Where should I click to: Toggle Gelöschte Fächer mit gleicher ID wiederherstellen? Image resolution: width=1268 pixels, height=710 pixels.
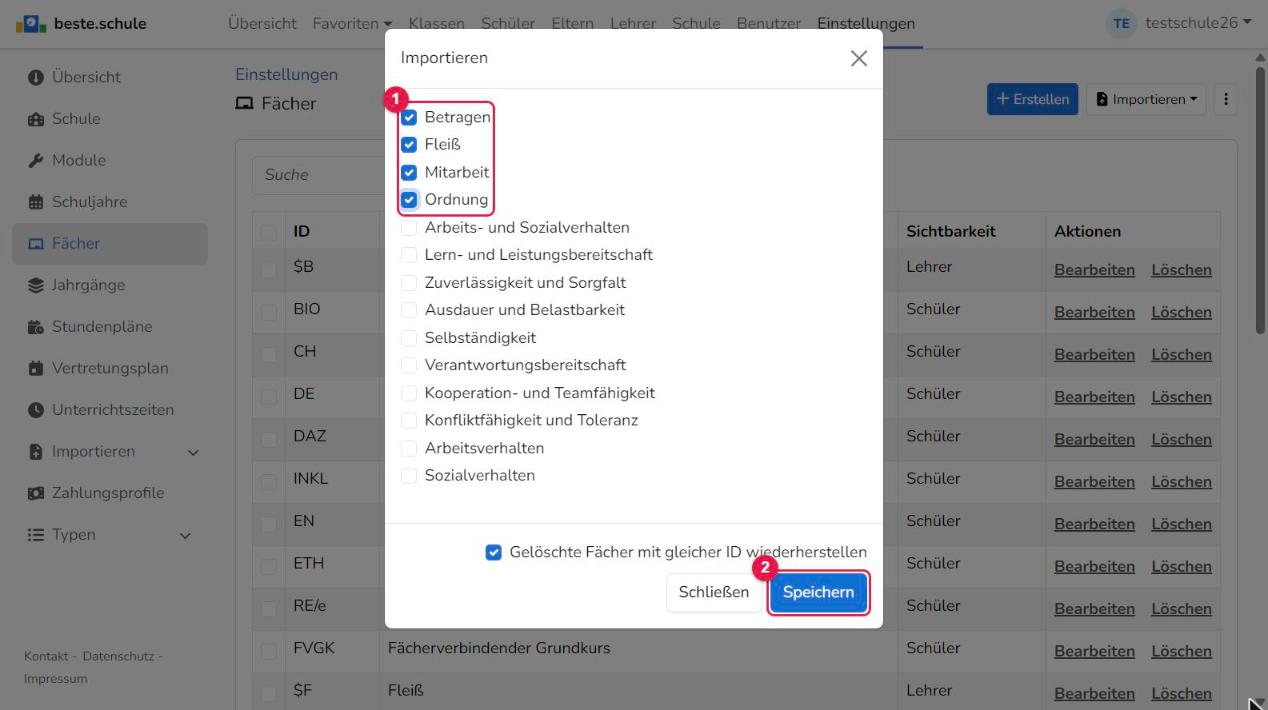coord(493,552)
